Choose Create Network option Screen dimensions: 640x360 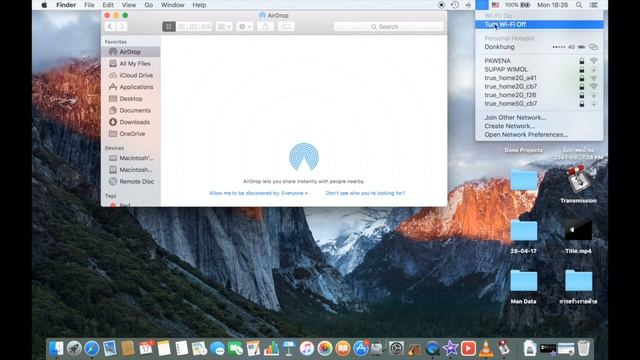tap(539, 126)
